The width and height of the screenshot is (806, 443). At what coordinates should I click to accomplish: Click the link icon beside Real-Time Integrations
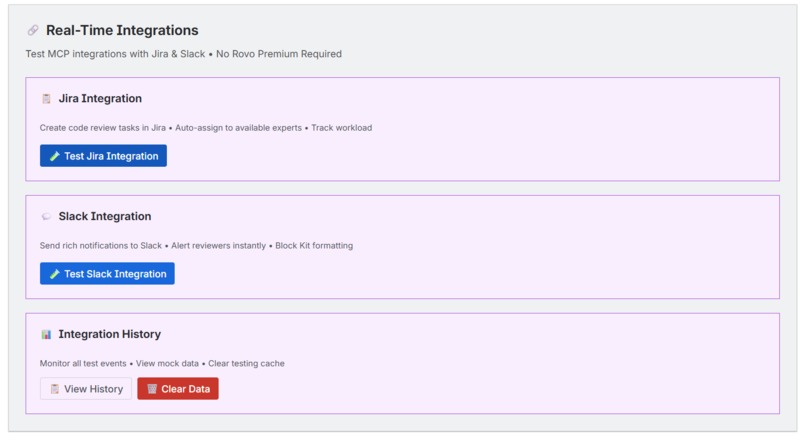pos(33,30)
